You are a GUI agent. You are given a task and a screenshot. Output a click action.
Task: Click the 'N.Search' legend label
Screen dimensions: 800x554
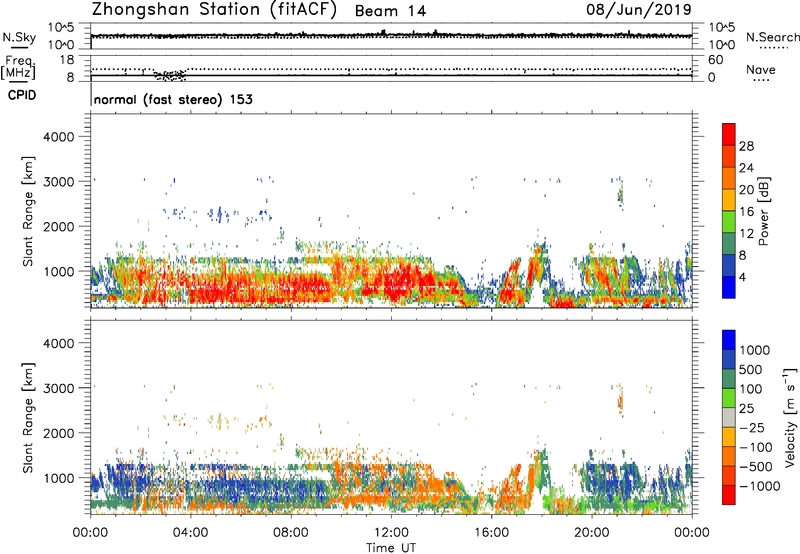(x=772, y=37)
